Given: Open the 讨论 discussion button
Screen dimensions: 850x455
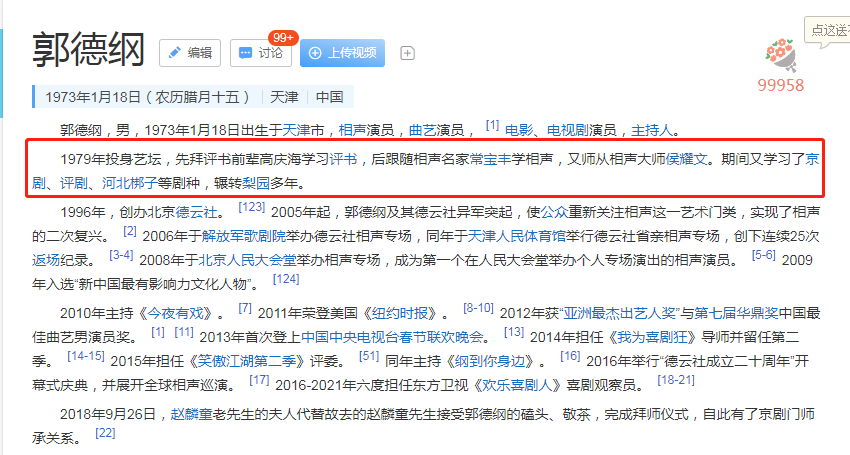Looking at the screenshot, I should [x=261, y=53].
